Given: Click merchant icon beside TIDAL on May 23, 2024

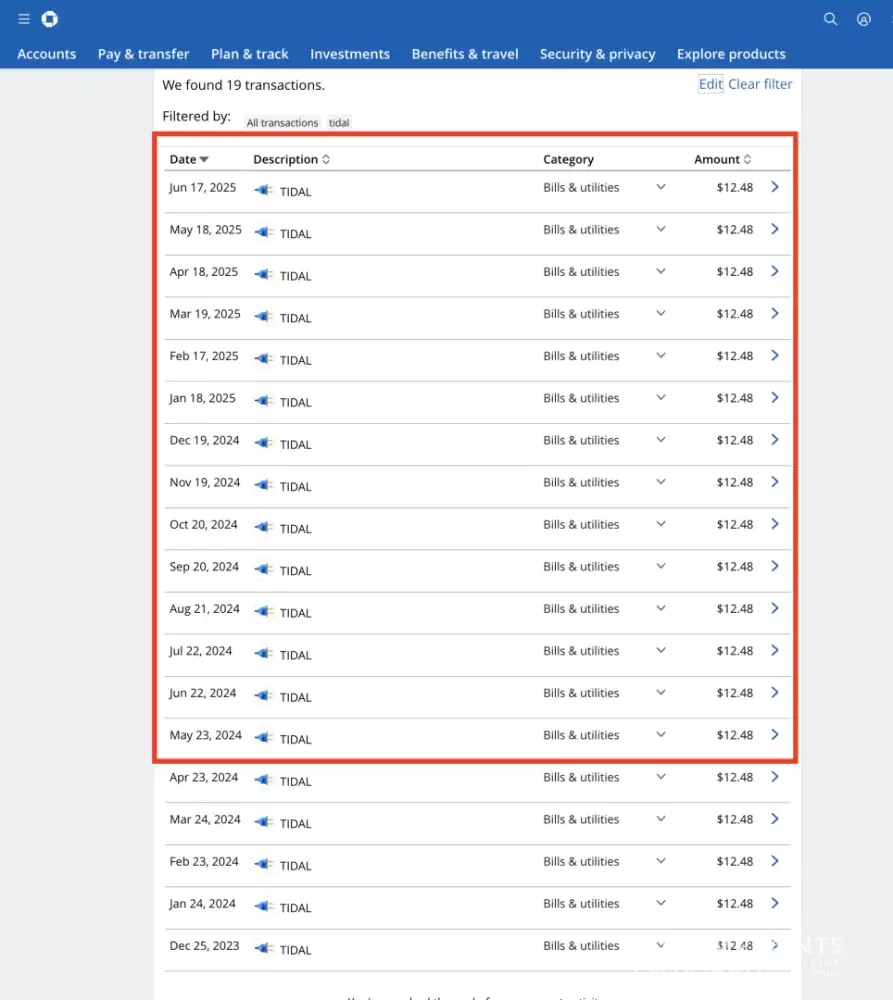Looking at the screenshot, I should click(263, 737).
